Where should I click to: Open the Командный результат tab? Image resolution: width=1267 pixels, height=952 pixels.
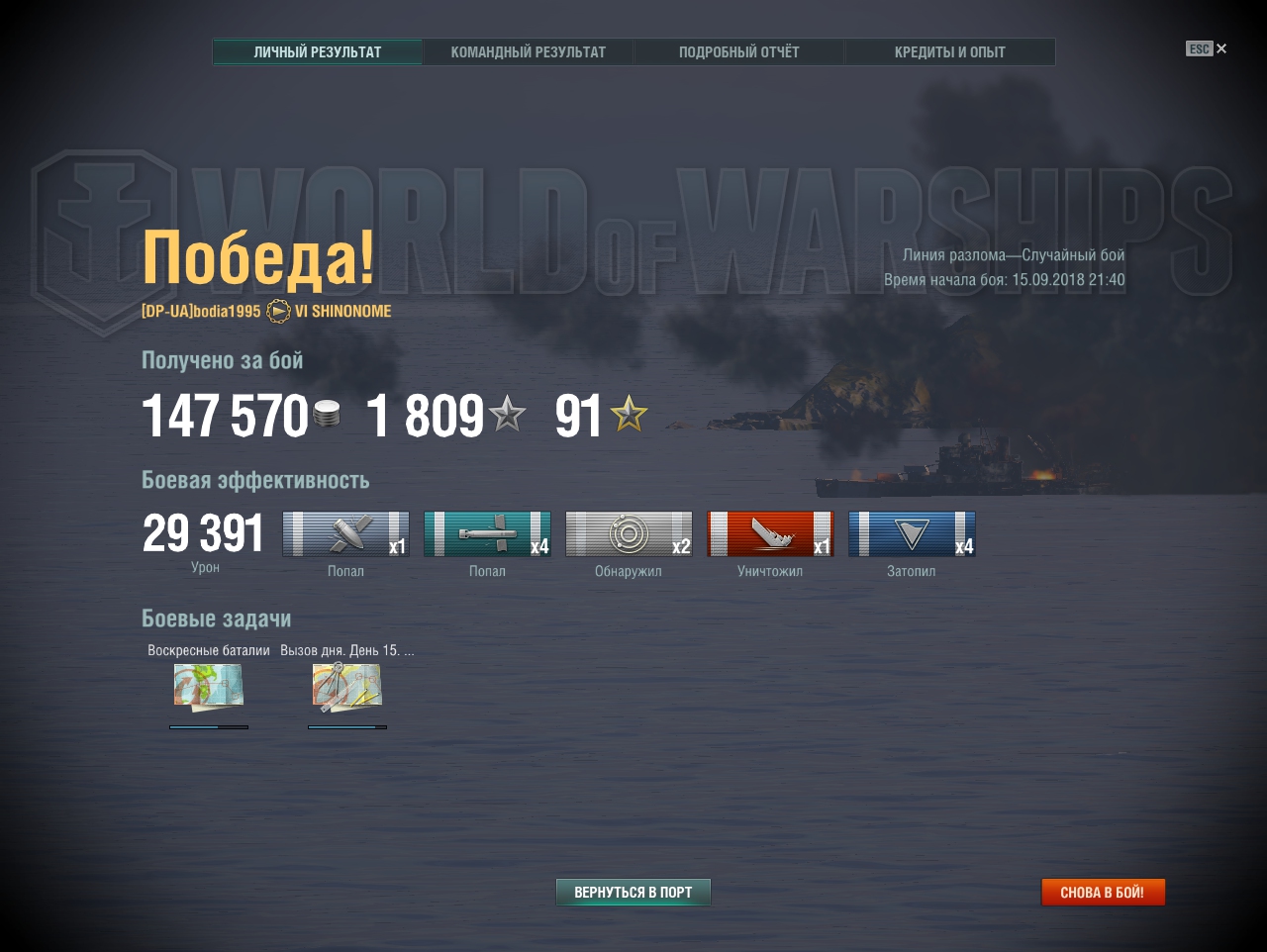(x=528, y=52)
